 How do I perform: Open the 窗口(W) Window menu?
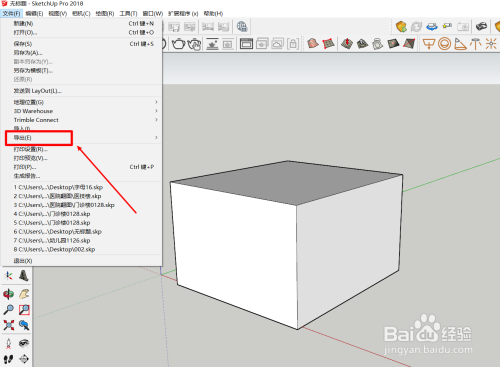(153, 14)
